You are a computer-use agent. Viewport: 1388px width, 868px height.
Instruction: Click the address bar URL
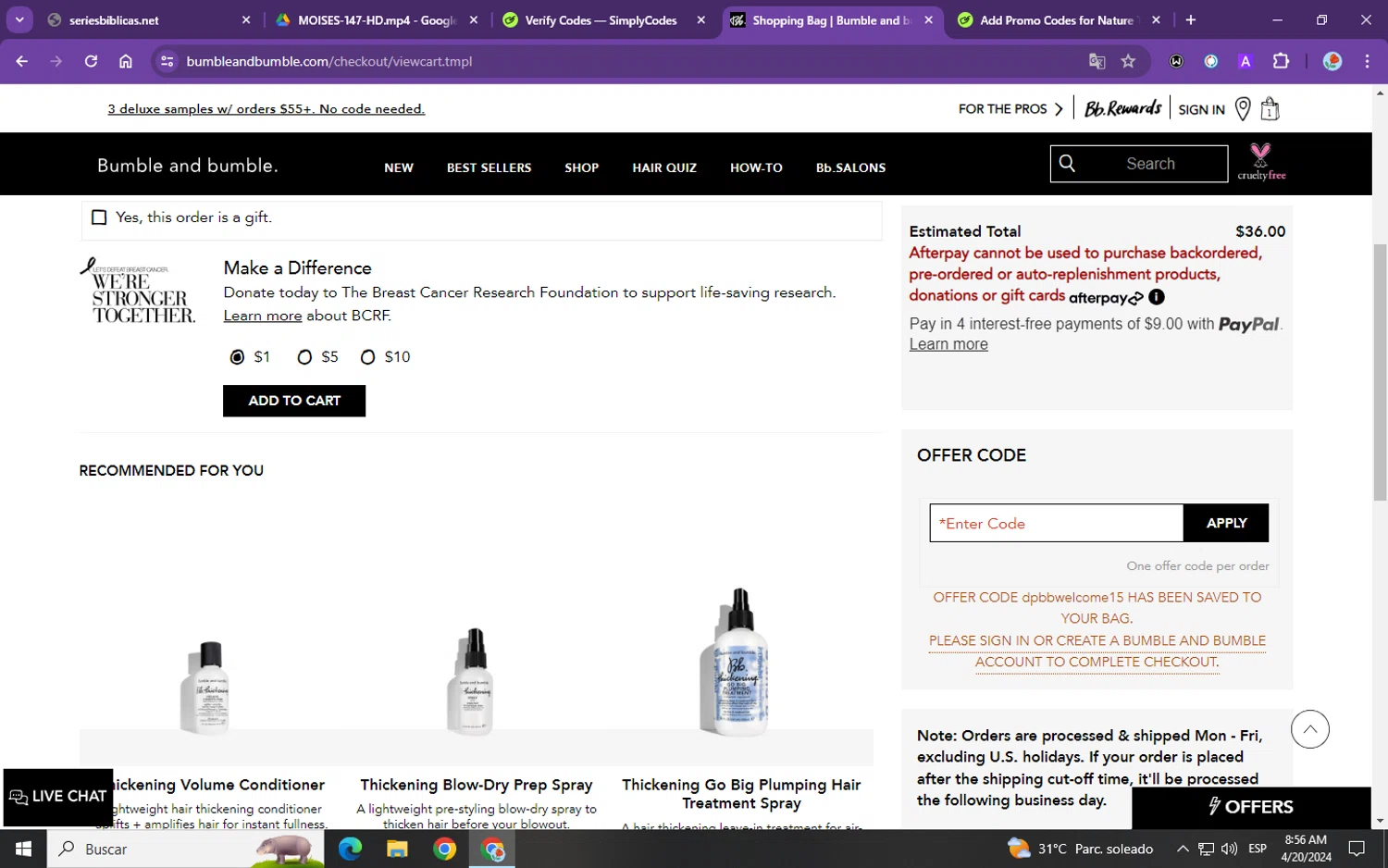click(x=329, y=61)
